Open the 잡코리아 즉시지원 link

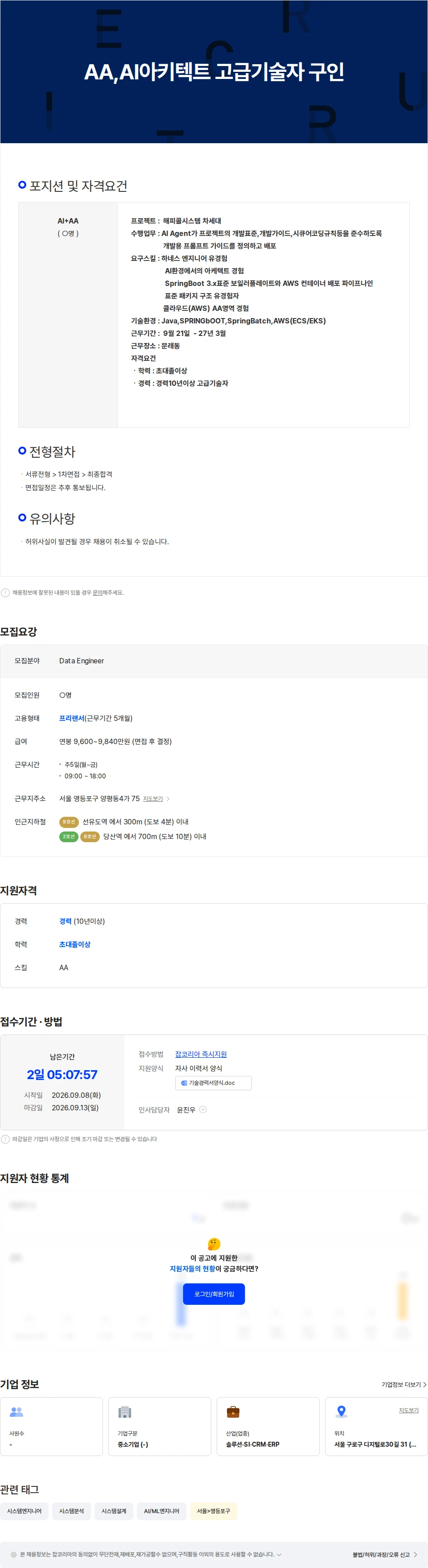pos(201,1054)
